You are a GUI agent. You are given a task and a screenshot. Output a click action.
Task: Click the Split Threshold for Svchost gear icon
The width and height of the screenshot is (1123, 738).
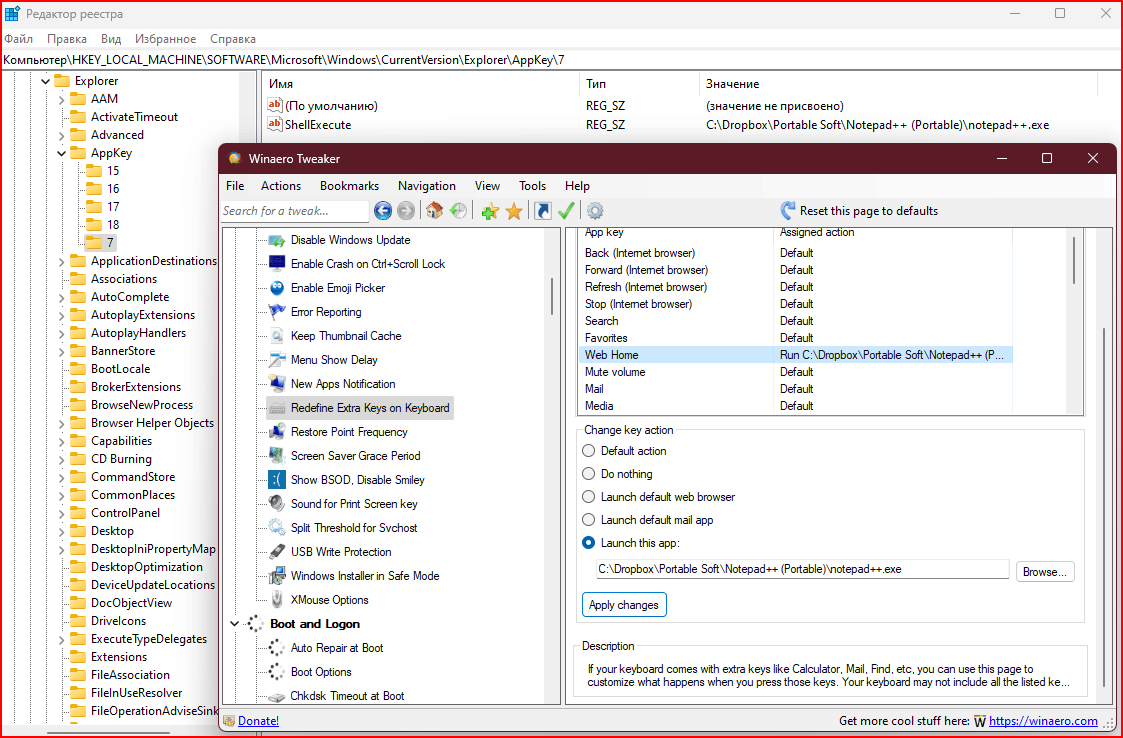pyautogui.click(x=277, y=528)
